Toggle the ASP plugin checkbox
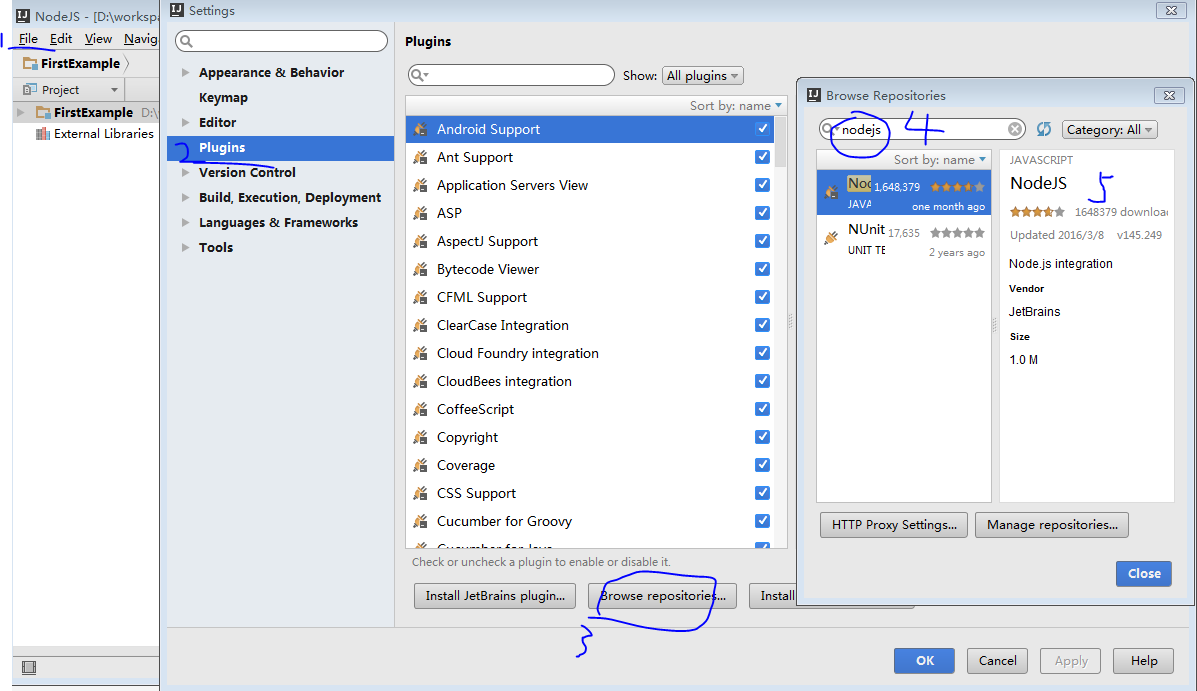The width and height of the screenshot is (1197, 691). click(x=762, y=212)
